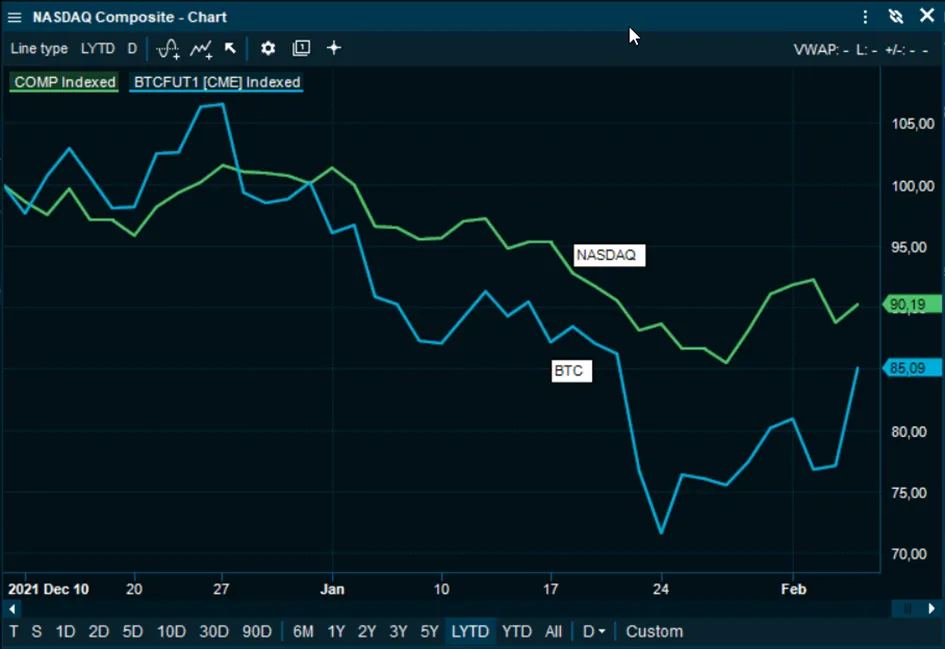The width and height of the screenshot is (945, 649).
Task: Click the blue 85,09 price marker
Action: click(x=912, y=368)
